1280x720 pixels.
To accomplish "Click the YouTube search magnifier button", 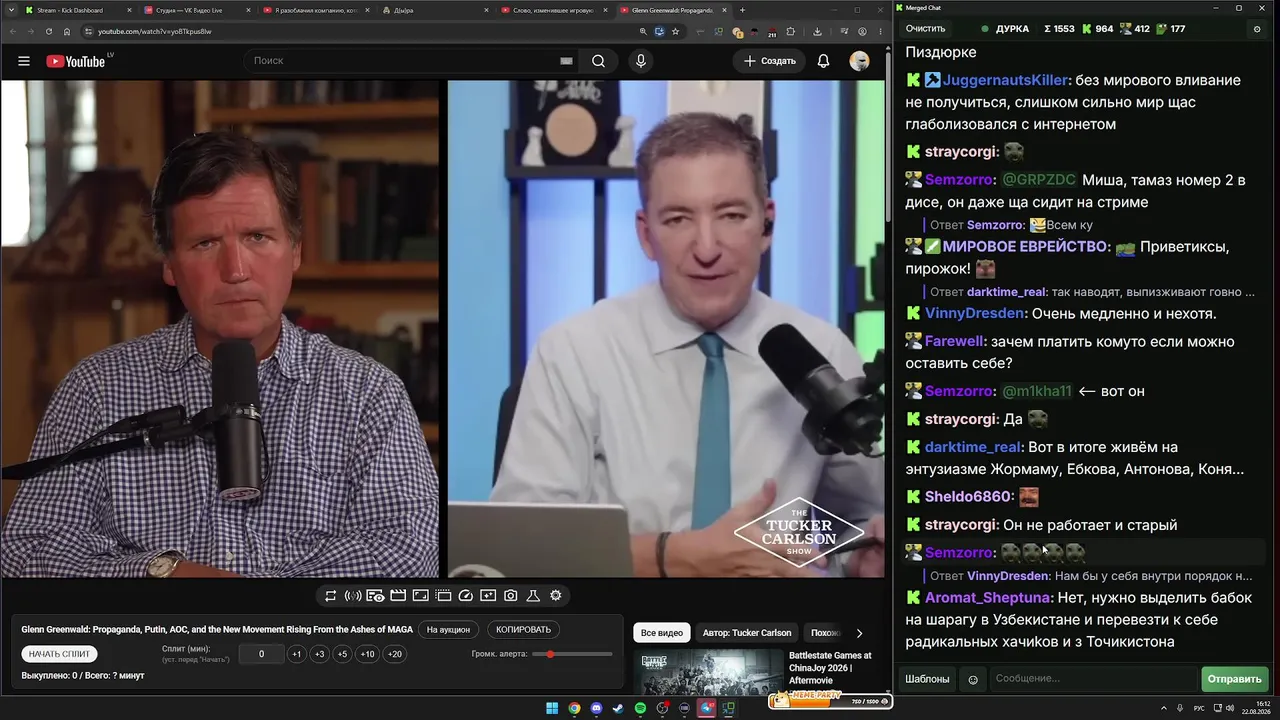I will coord(598,61).
